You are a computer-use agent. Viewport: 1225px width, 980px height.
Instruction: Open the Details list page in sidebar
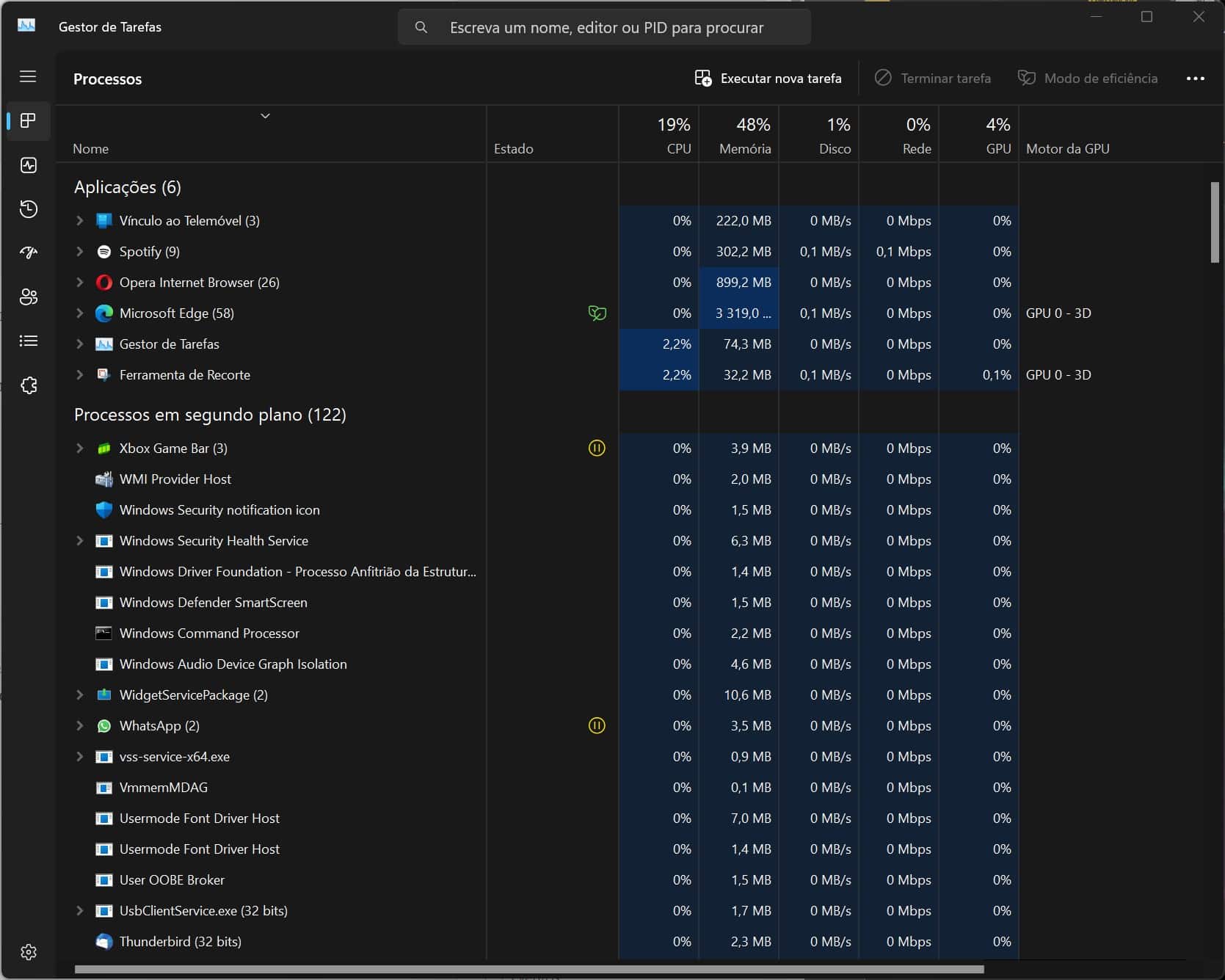[x=29, y=341]
